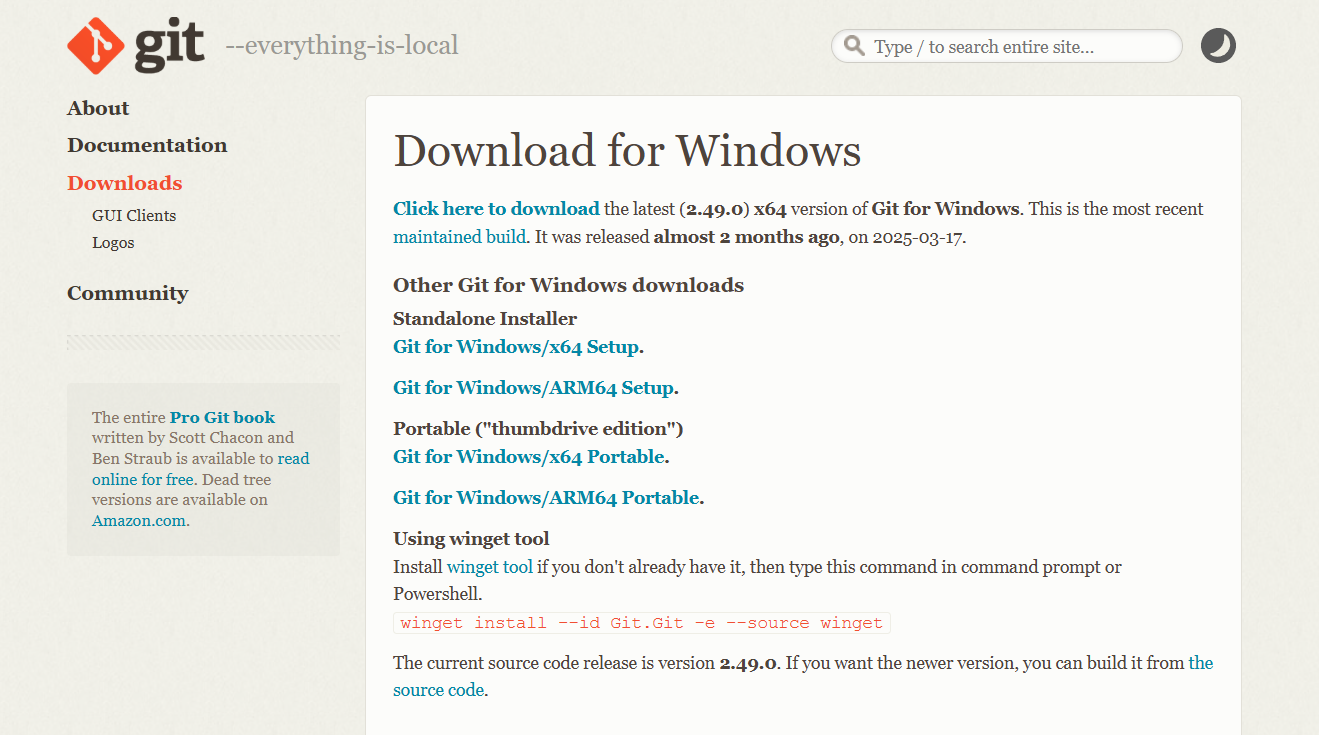Download Git for Windows/x64 Setup
The width and height of the screenshot is (1319, 735).
[516, 347]
